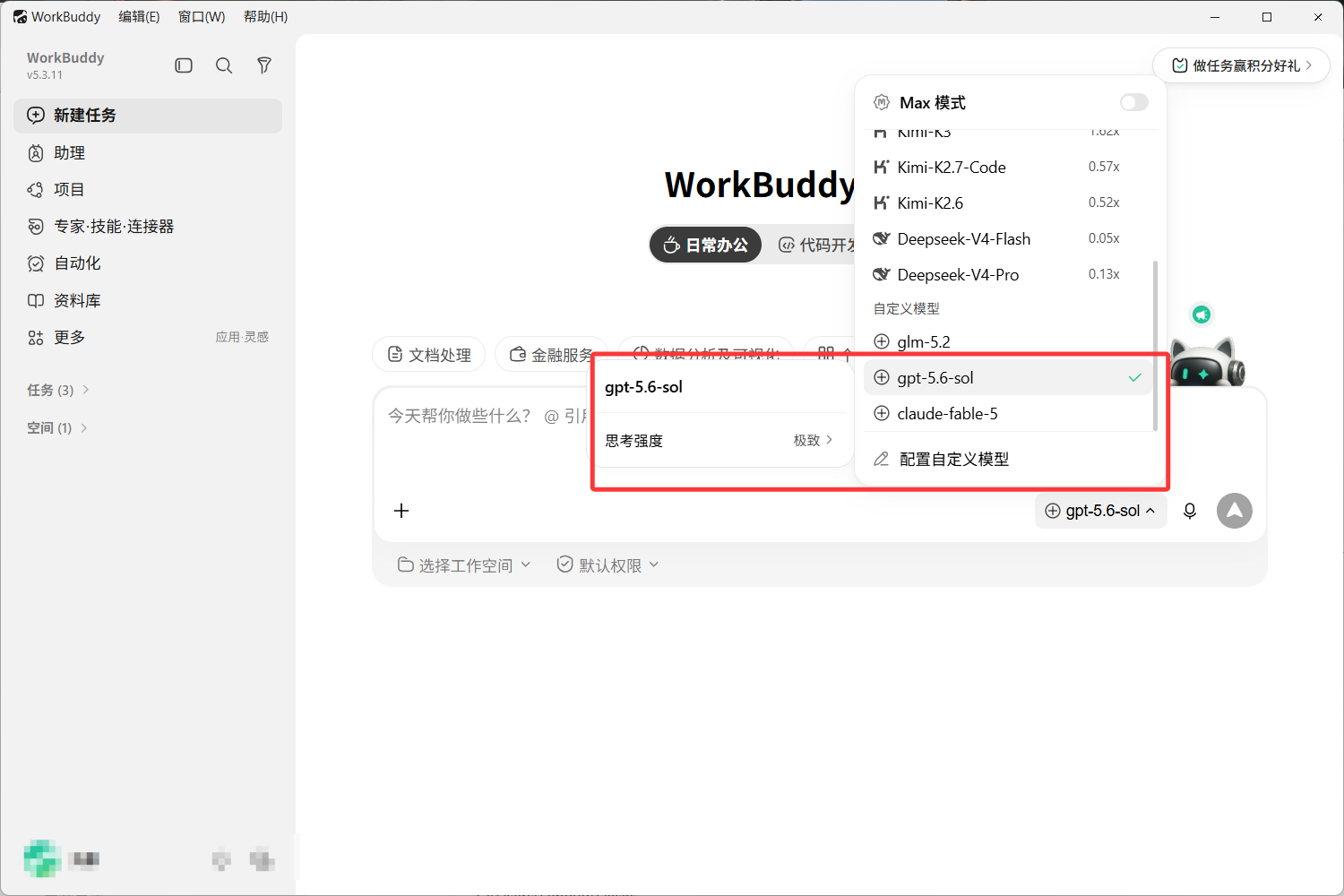Click the plus attachment icon in input box
This screenshot has width=1344, height=896.
pyautogui.click(x=401, y=511)
